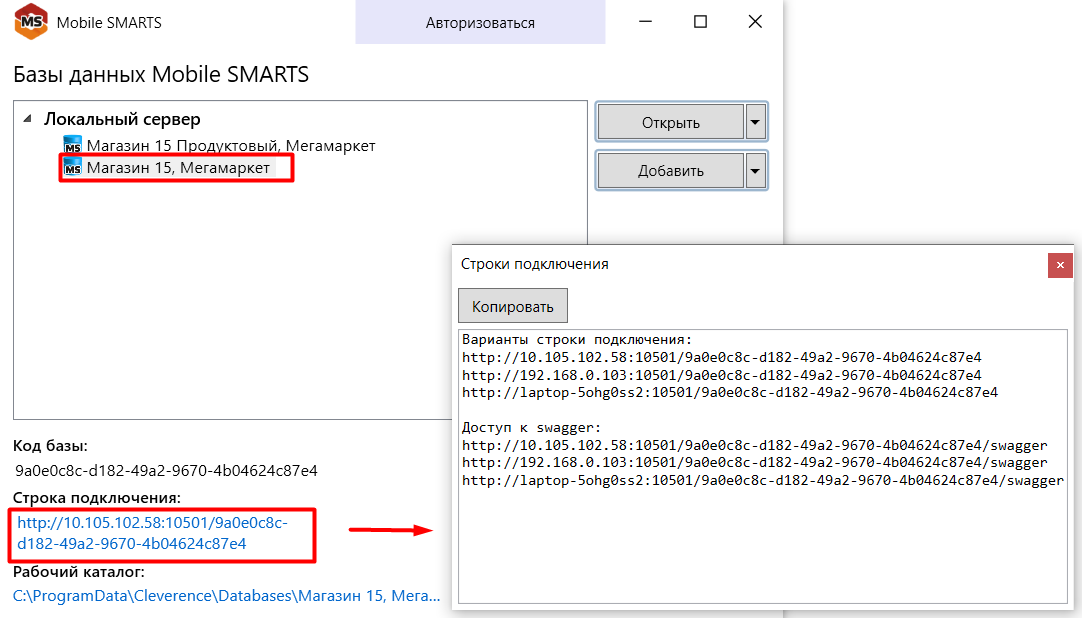Click the database code 9a0e0c8c-d182 value
Viewport: 1082px width, 618px height.
click(x=166, y=470)
